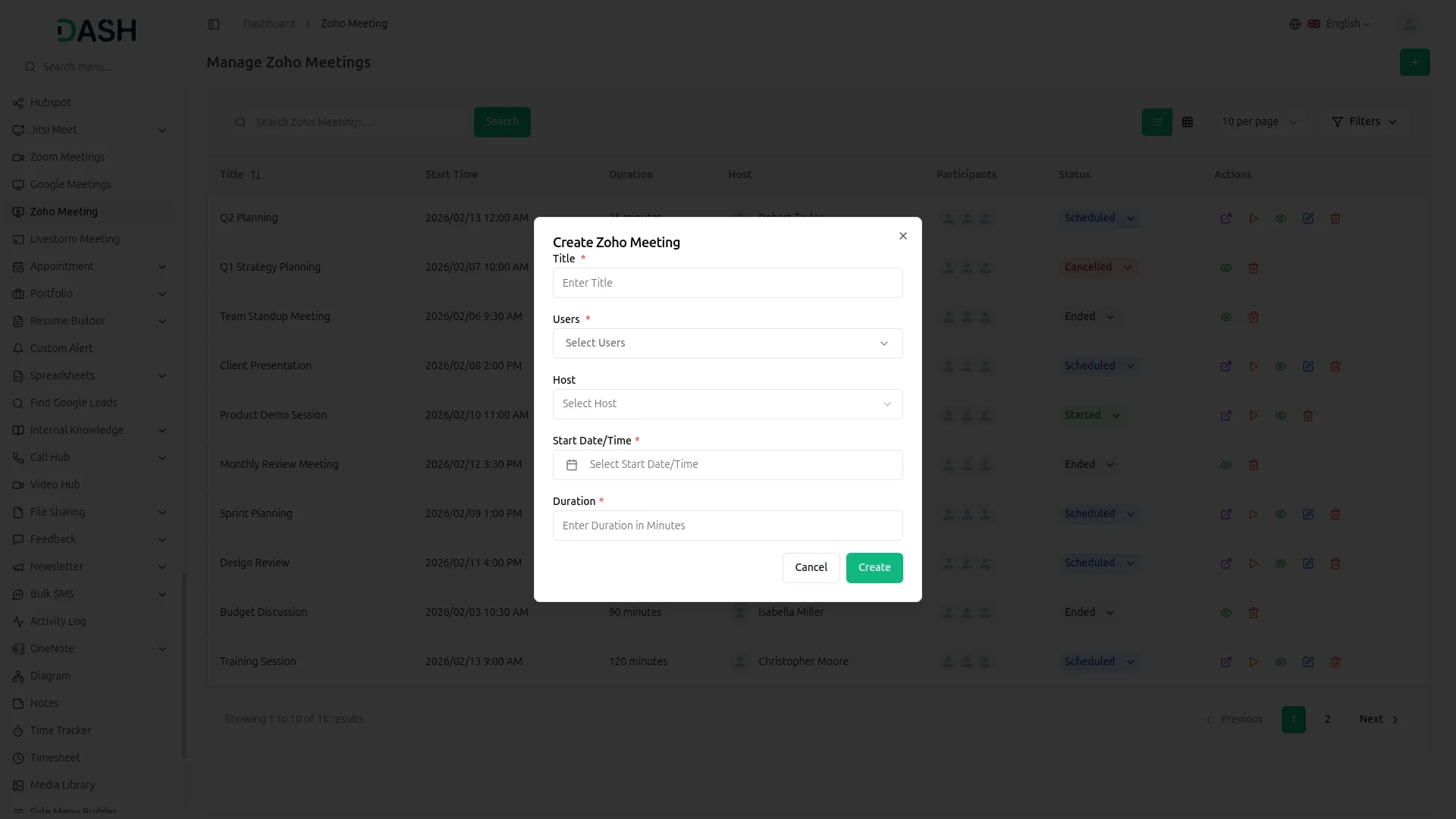The height and width of the screenshot is (819, 1456).
Task: Expand the Select Users dropdown
Action: pyautogui.click(x=727, y=343)
